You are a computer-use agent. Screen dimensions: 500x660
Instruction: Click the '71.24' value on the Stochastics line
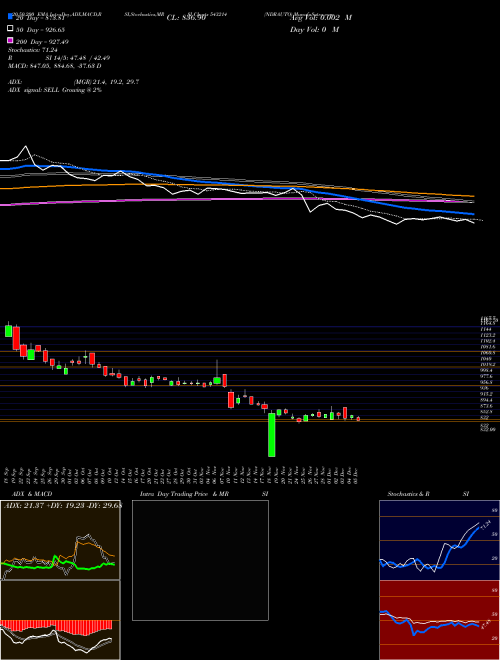(485, 526)
